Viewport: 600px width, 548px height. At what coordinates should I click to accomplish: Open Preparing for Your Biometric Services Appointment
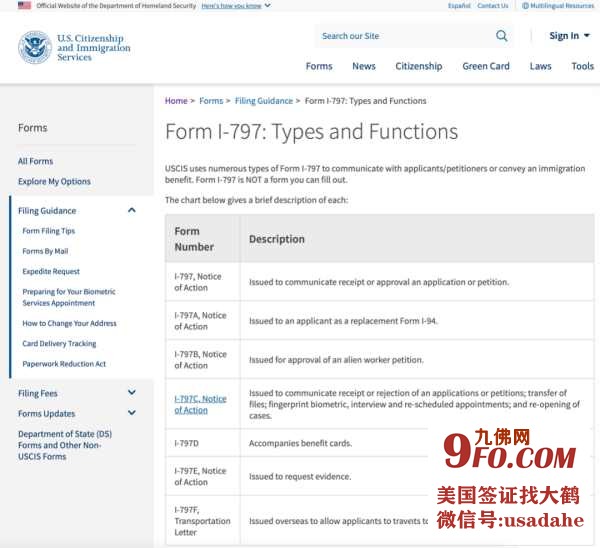click(69, 297)
